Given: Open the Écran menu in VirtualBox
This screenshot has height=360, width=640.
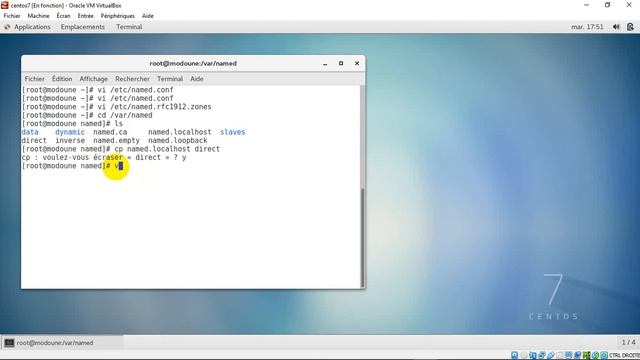Looking at the screenshot, I should tap(63, 16).
